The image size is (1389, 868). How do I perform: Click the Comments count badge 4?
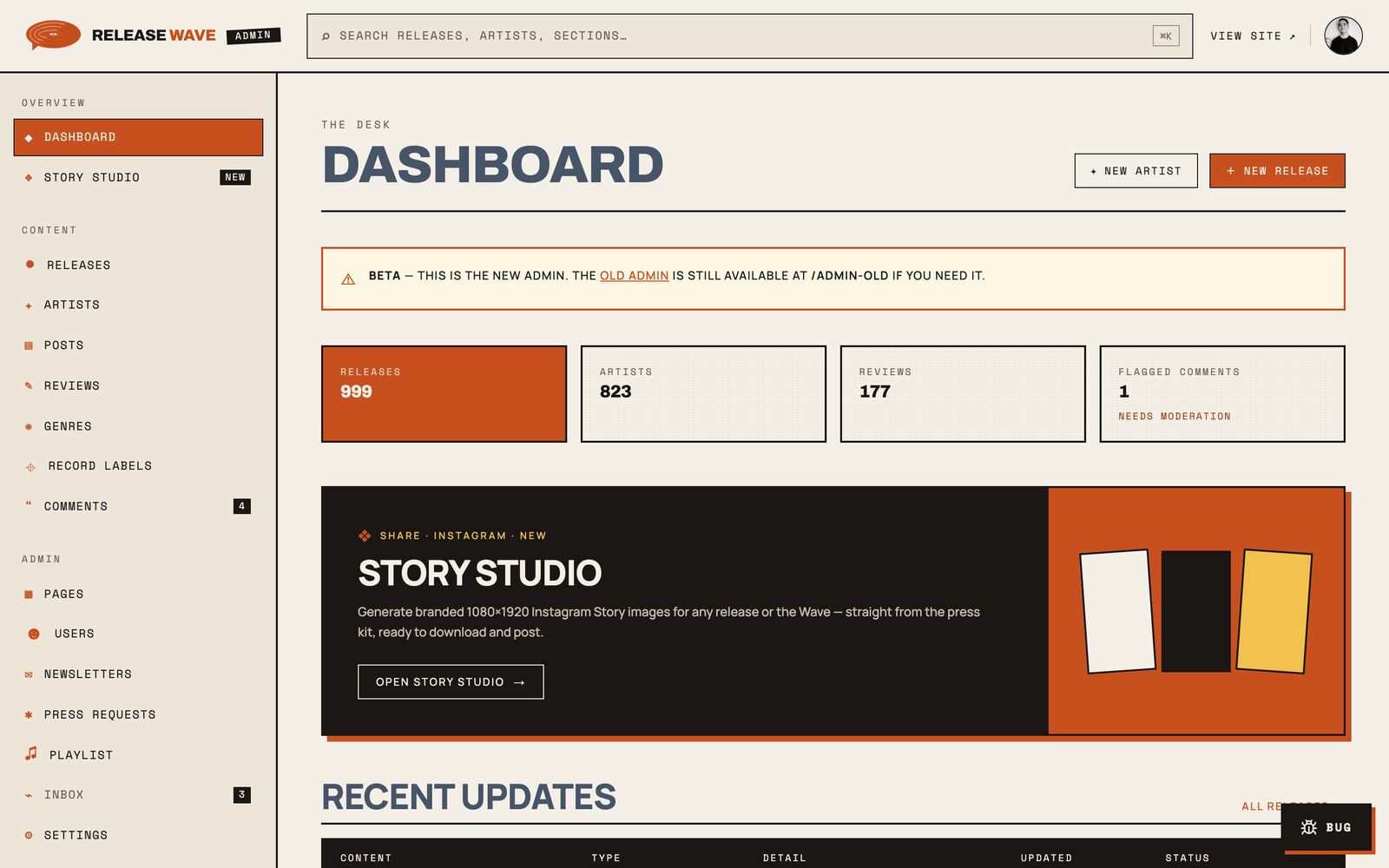point(242,506)
